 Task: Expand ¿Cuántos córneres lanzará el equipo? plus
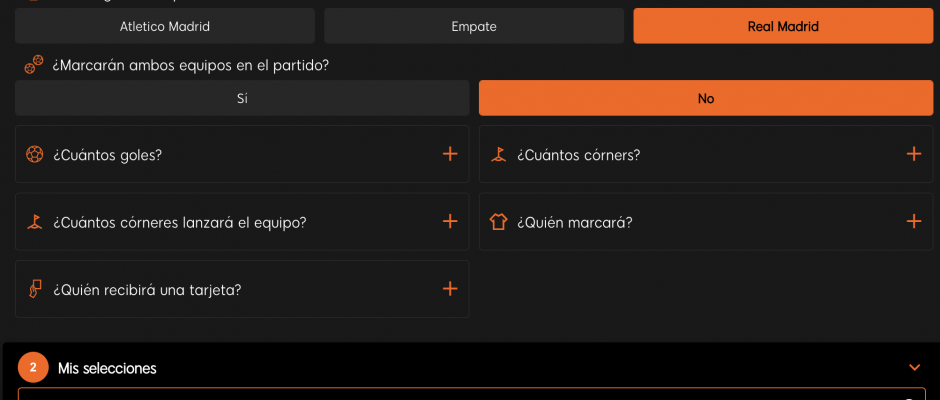coord(450,221)
